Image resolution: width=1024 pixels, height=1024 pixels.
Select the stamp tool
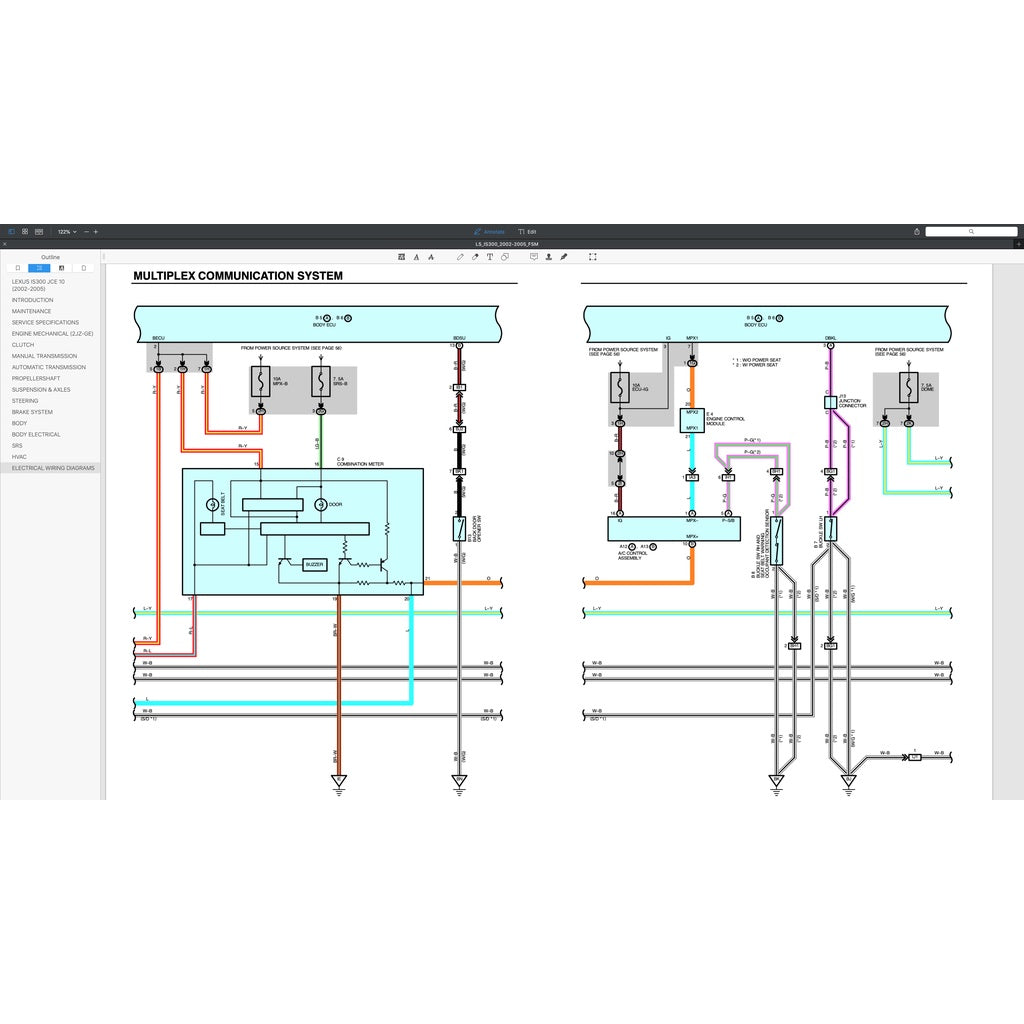click(x=549, y=257)
